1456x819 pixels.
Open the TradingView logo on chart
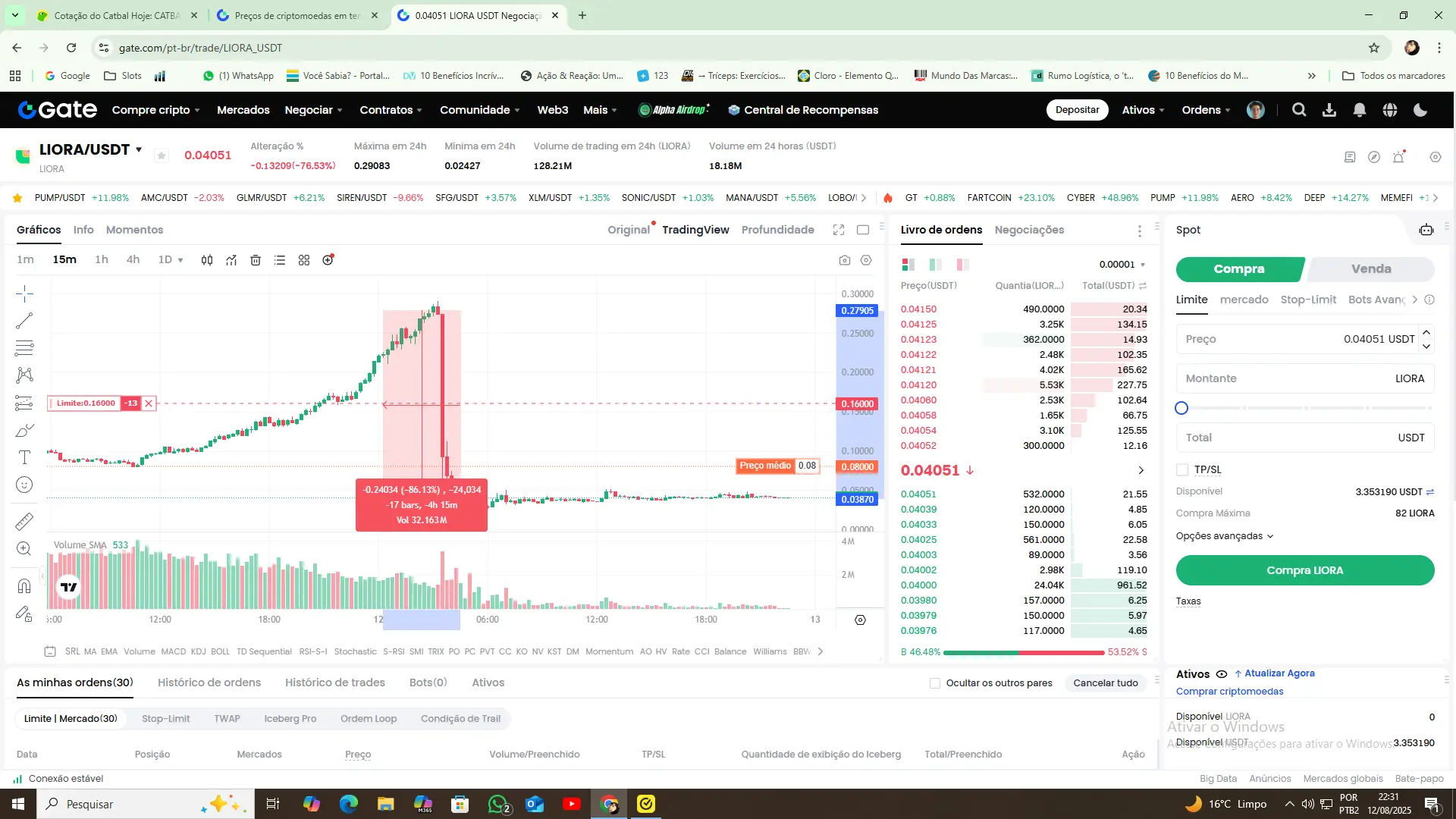pyautogui.click(x=69, y=587)
